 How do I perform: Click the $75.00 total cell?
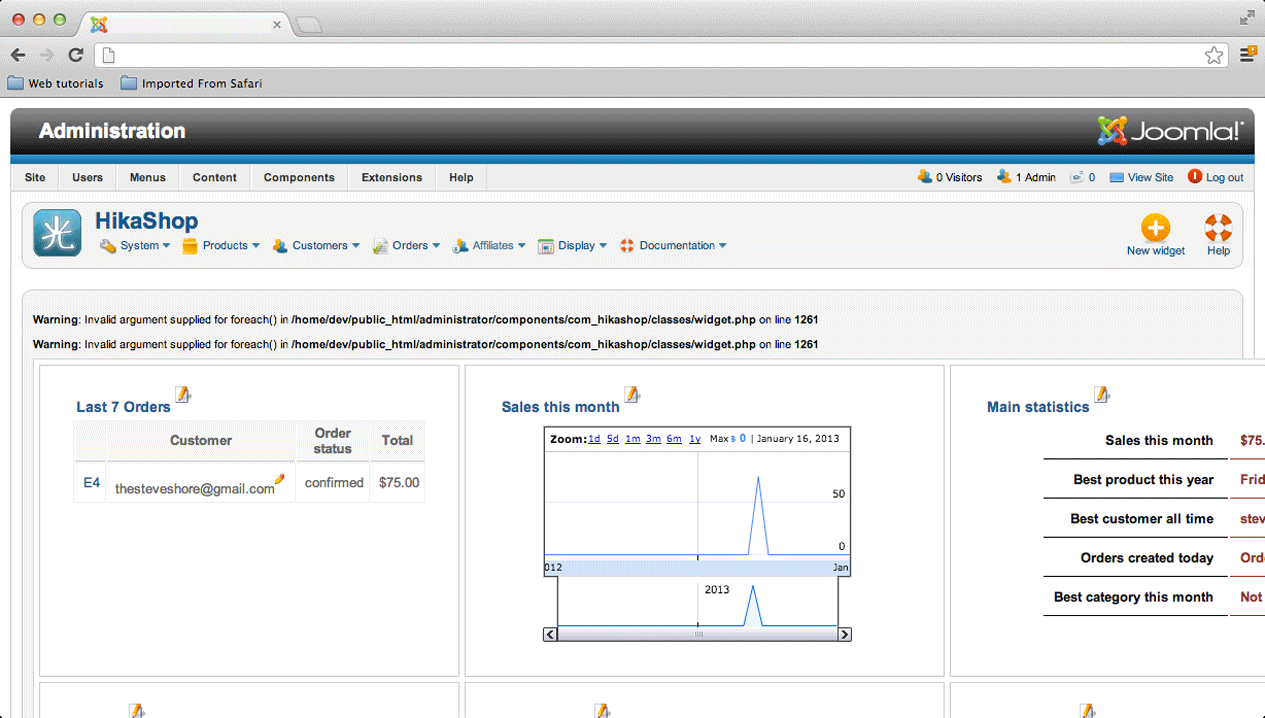pos(399,483)
